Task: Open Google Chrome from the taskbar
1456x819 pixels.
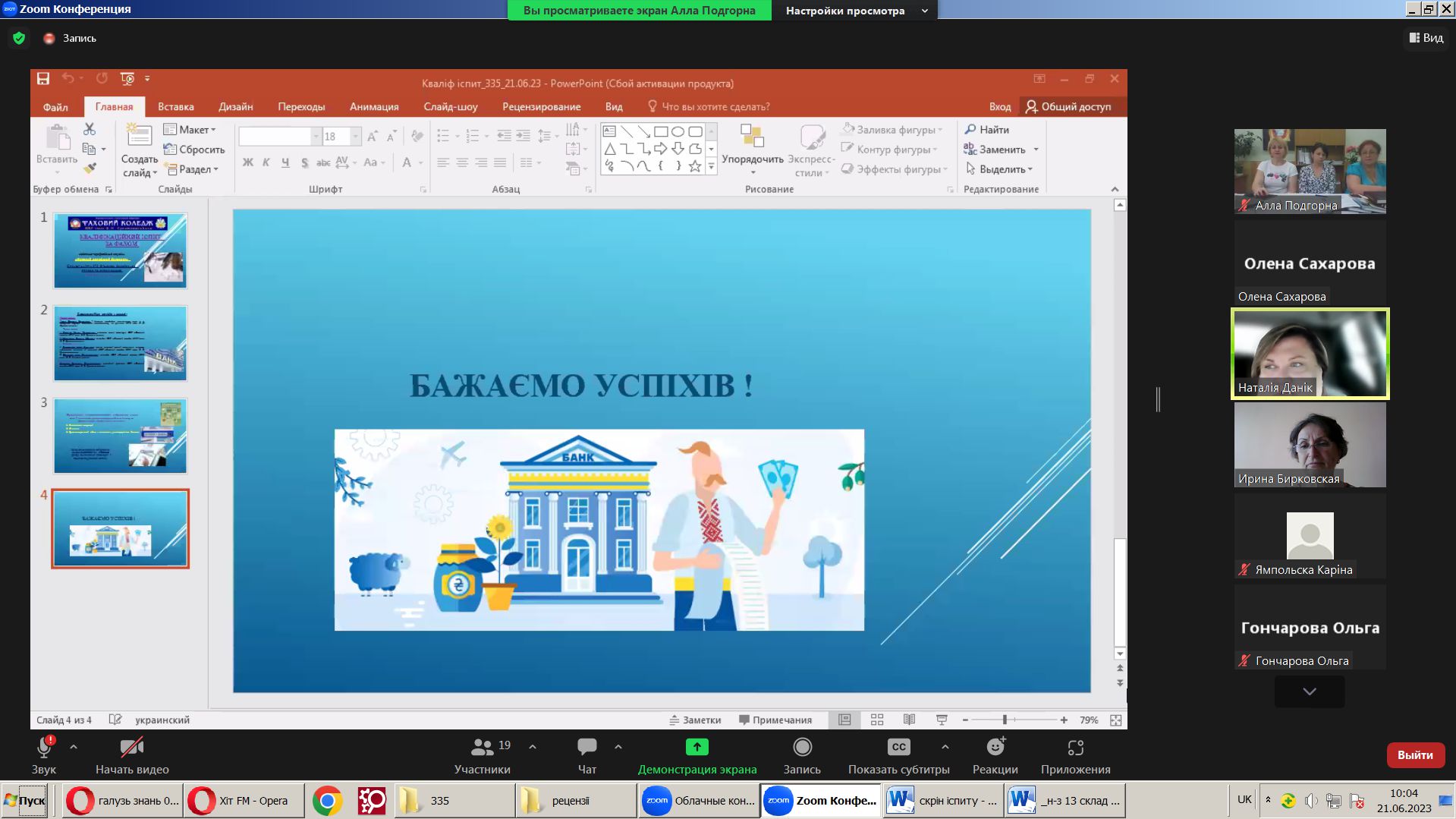Action: [x=327, y=801]
